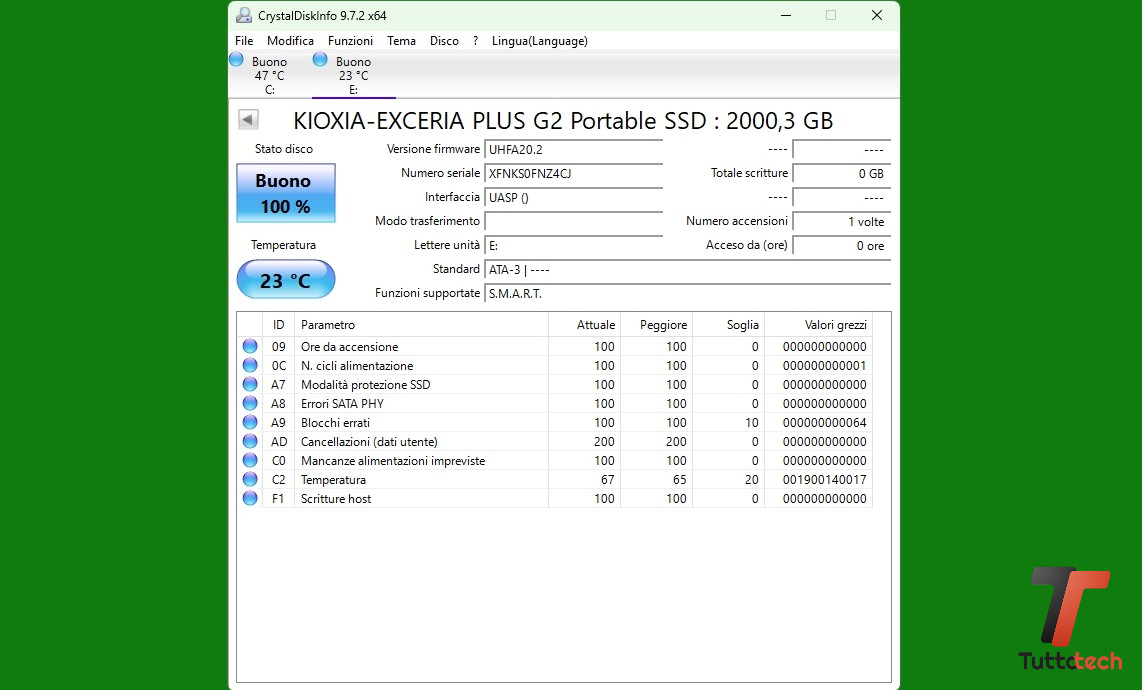Click the CrystalDiskInfo app icon in title bar
Viewport: 1142px width, 690px height.
pos(244,15)
